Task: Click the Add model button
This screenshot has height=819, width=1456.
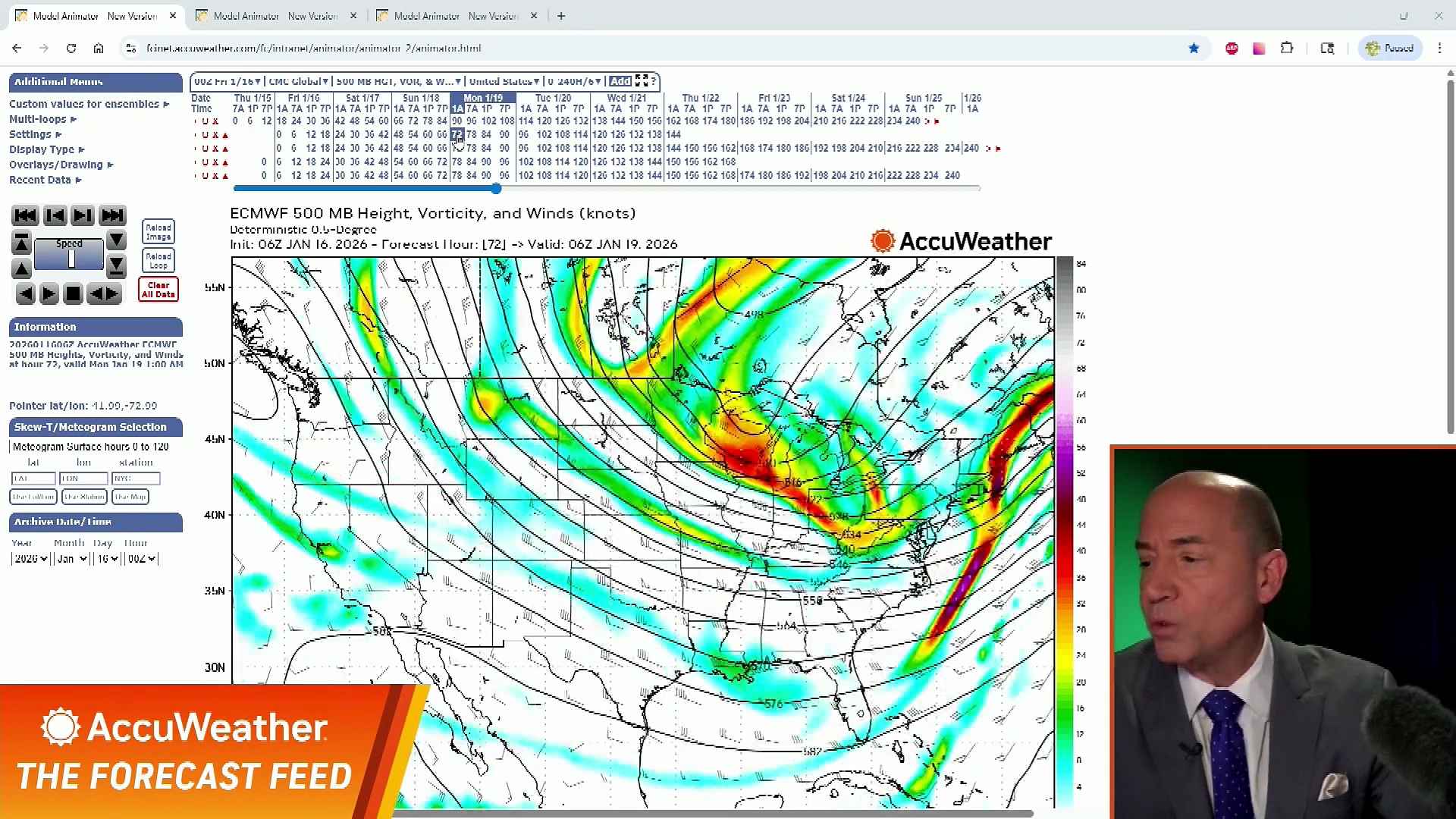Action: click(x=620, y=81)
